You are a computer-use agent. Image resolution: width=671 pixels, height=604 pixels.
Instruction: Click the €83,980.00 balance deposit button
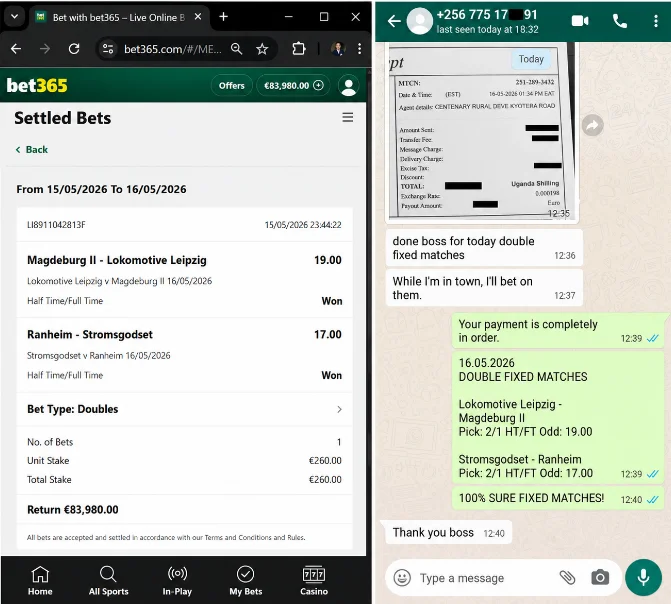click(294, 86)
